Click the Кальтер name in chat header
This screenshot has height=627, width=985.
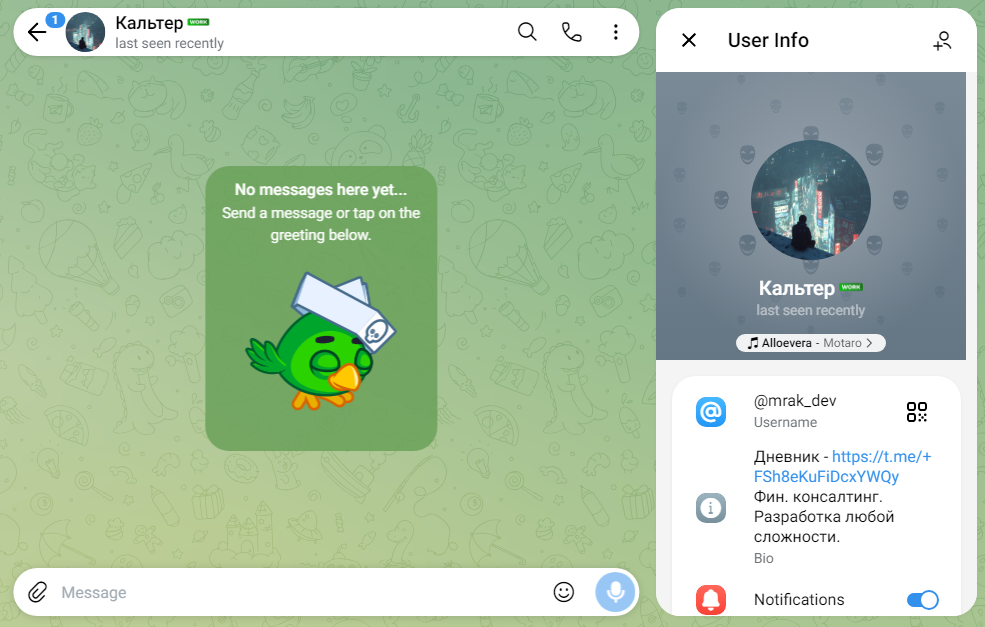150,23
